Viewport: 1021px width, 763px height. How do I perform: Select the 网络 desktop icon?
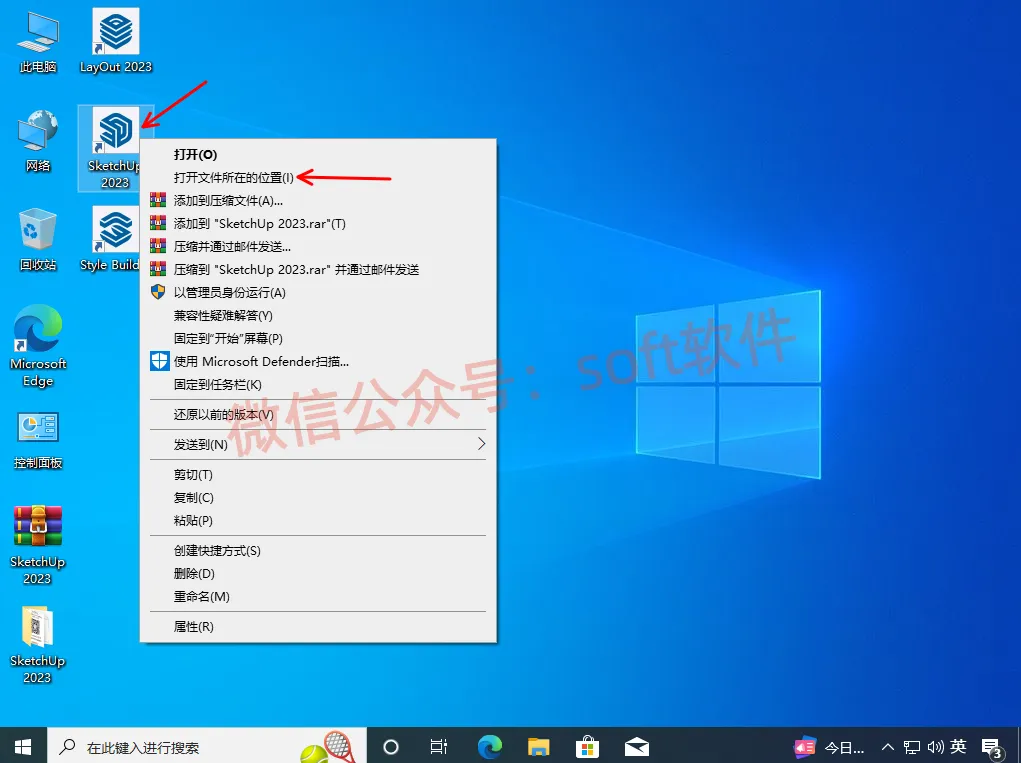coord(38,141)
